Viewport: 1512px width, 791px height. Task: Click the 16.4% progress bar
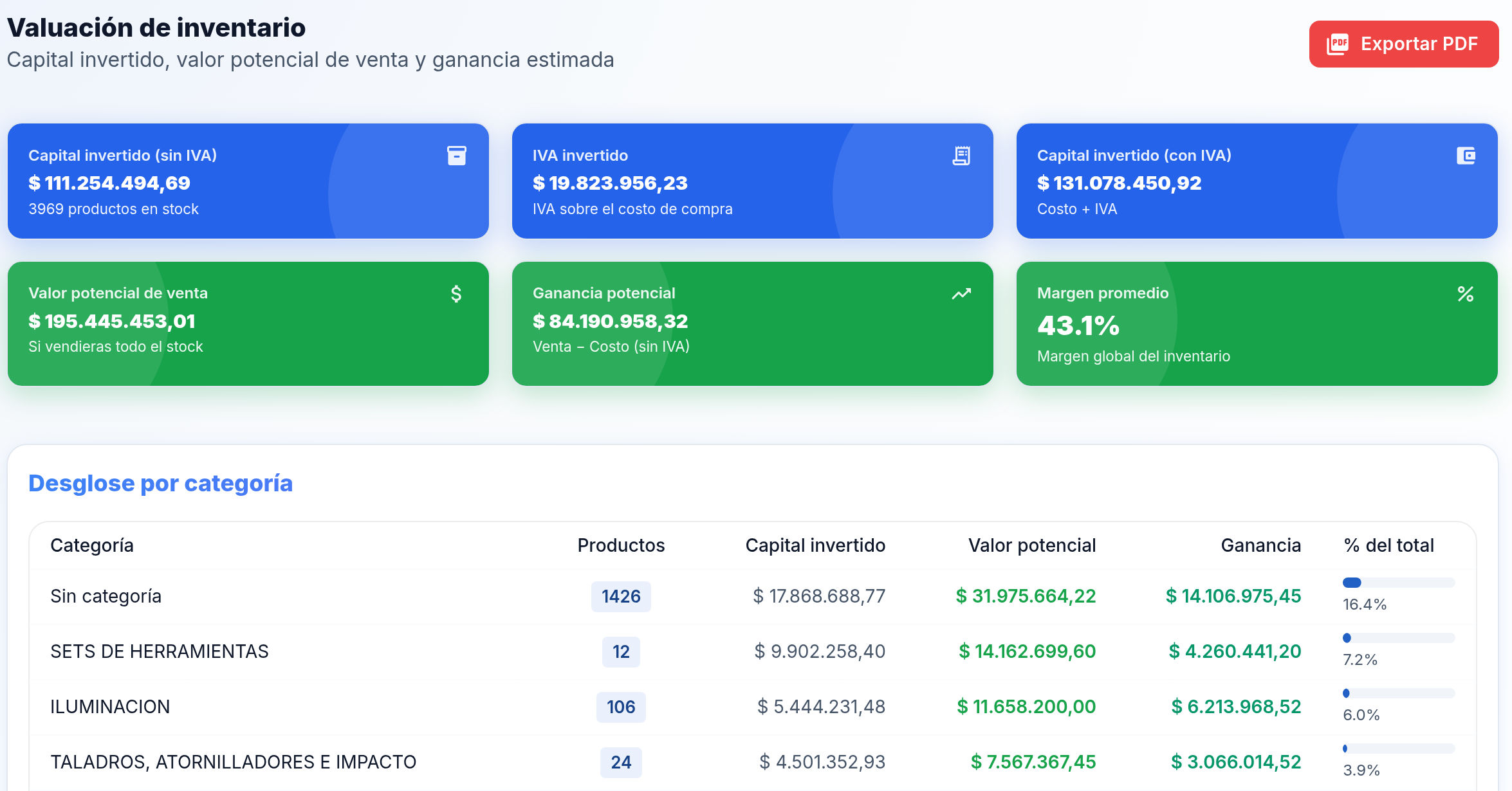tap(1399, 583)
